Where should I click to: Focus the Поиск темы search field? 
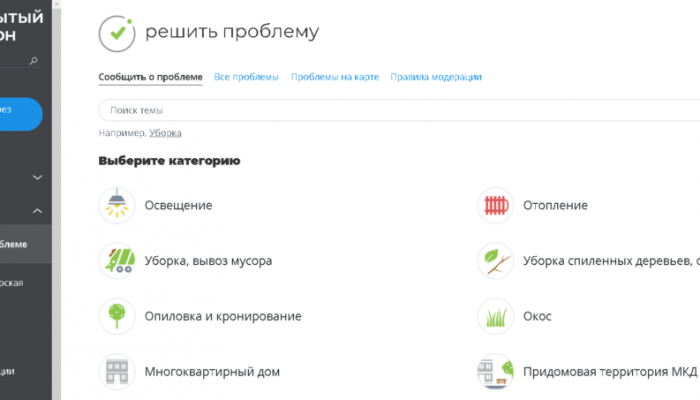[x=400, y=110]
